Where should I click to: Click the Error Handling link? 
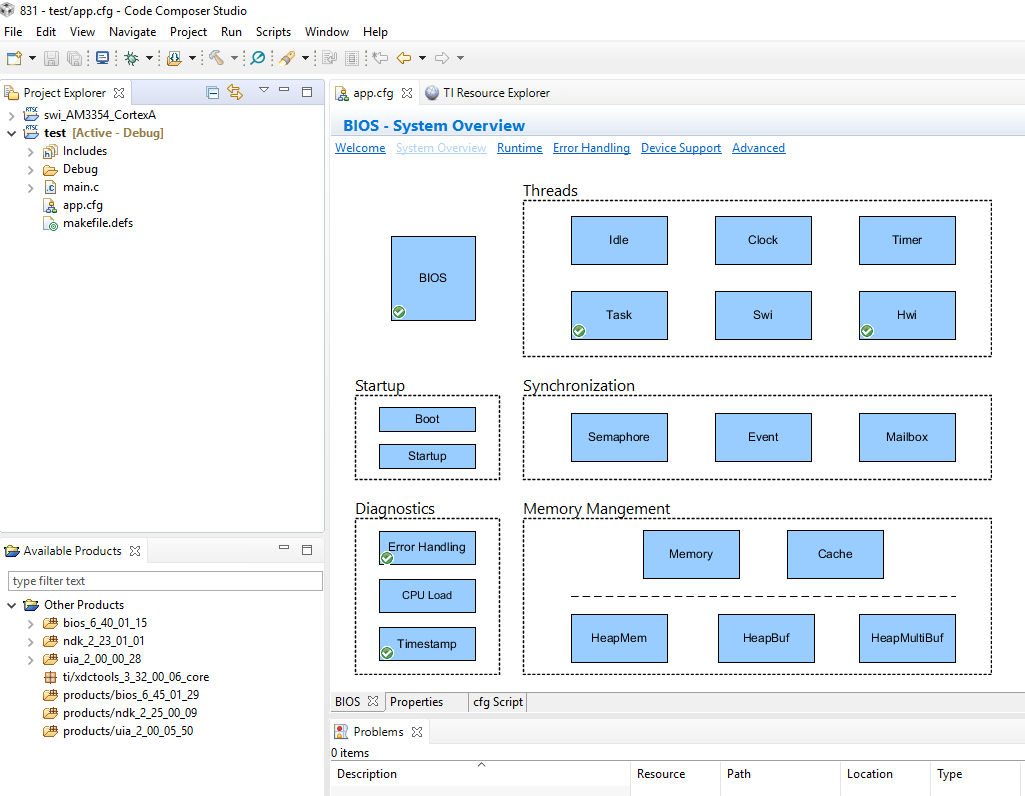[592, 148]
